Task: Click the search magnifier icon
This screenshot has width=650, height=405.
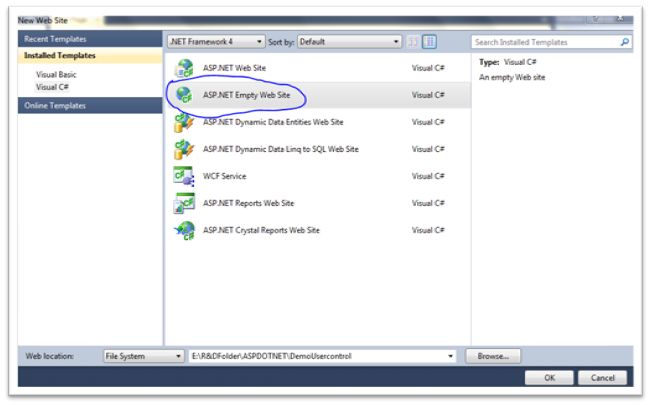Action: (625, 42)
